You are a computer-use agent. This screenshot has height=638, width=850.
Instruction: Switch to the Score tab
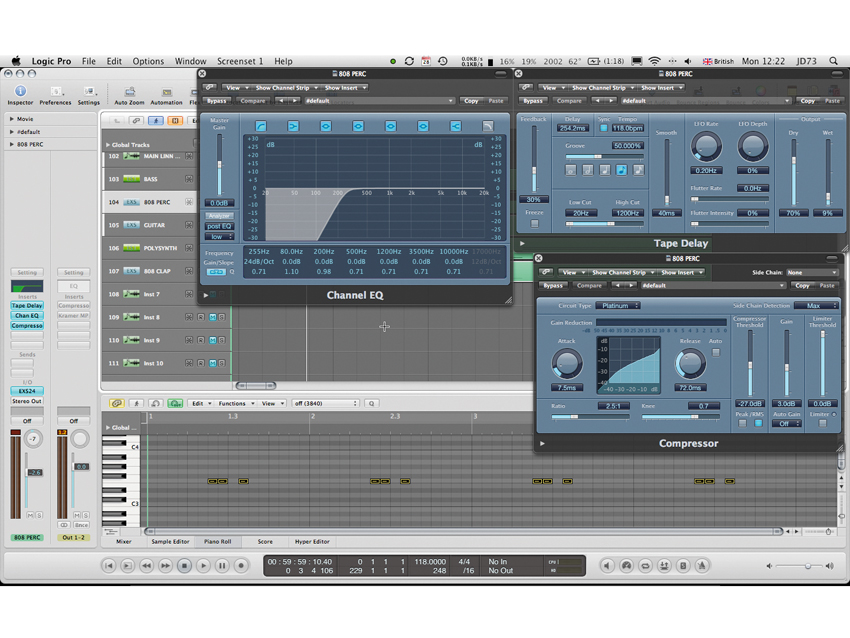pos(265,542)
